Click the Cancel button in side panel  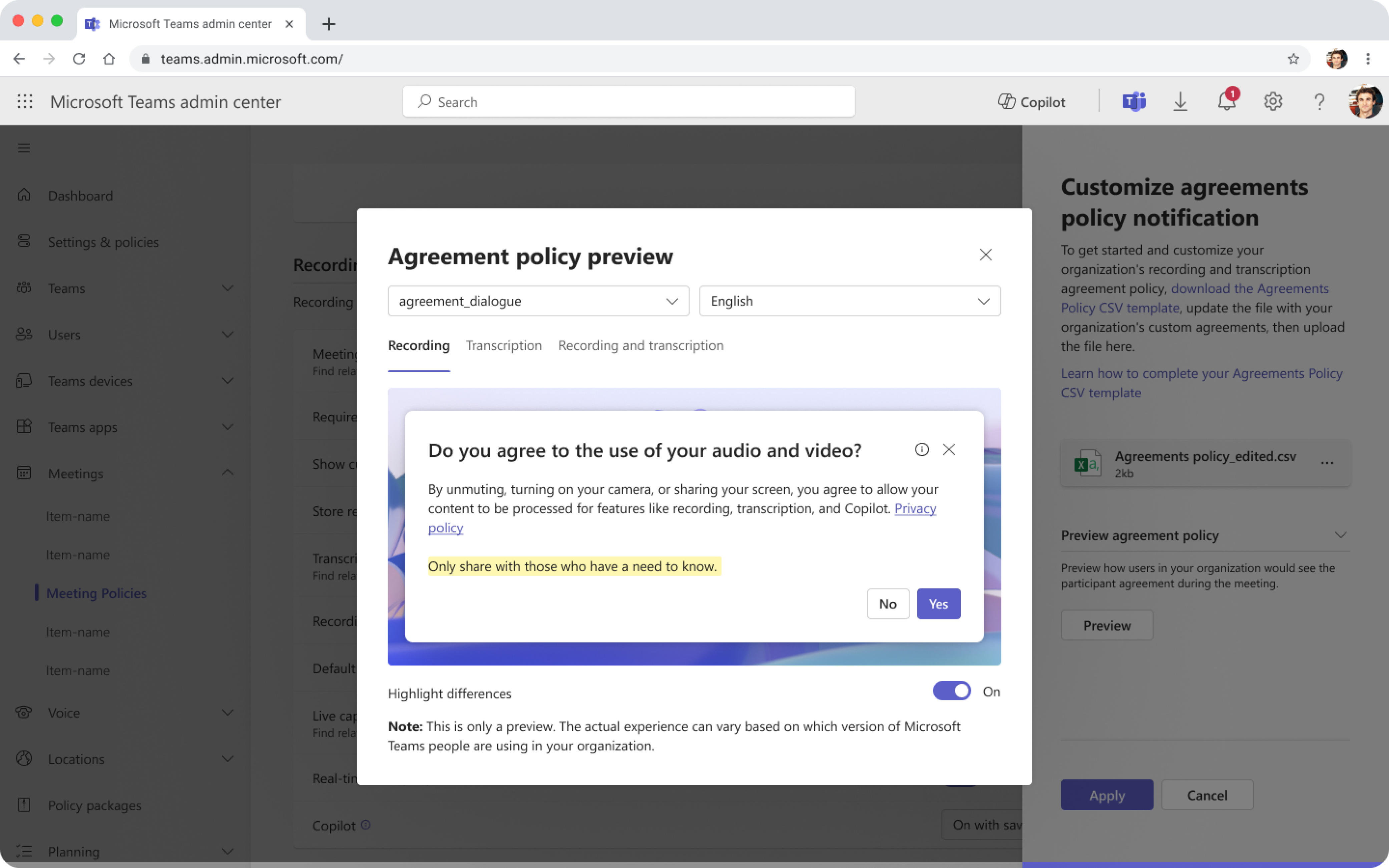point(1207,795)
